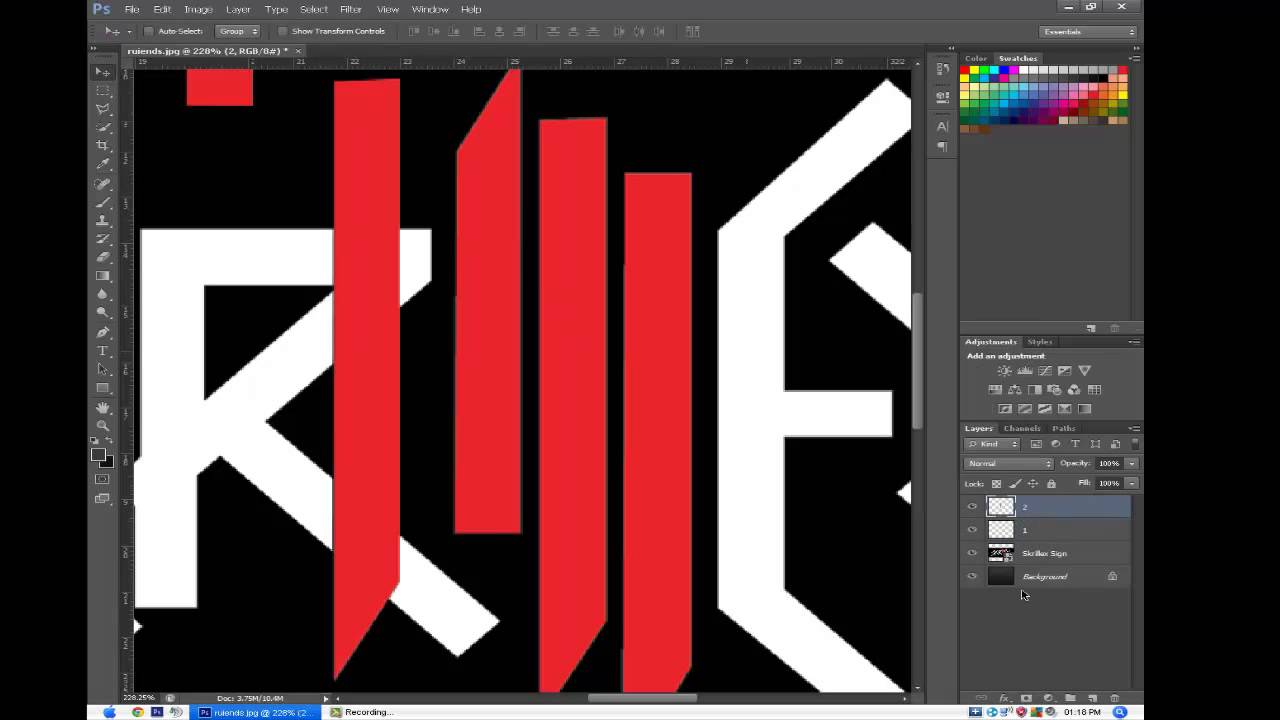The width and height of the screenshot is (1280, 720).
Task: Open the Paths tab
Action: (x=1063, y=428)
